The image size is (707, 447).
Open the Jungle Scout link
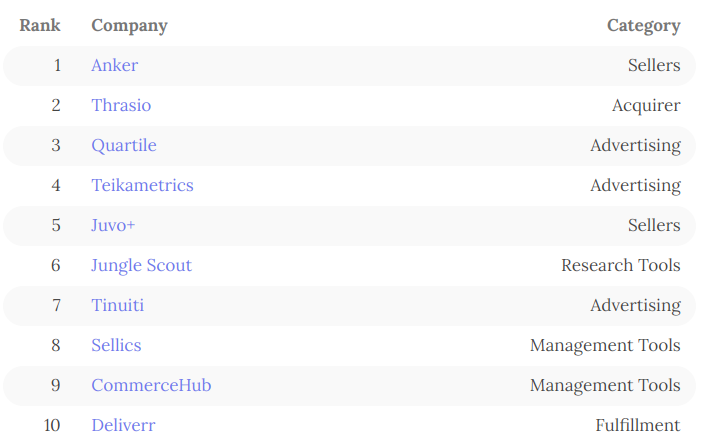[x=141, y=266]
